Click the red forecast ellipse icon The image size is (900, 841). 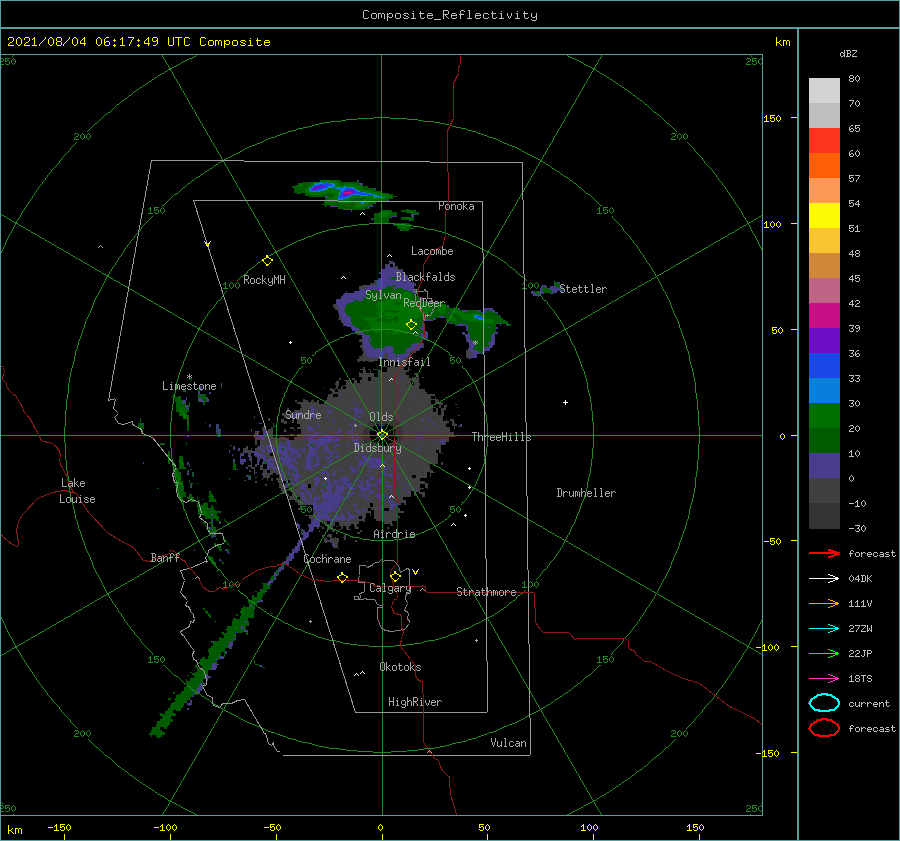click(824, 728)
